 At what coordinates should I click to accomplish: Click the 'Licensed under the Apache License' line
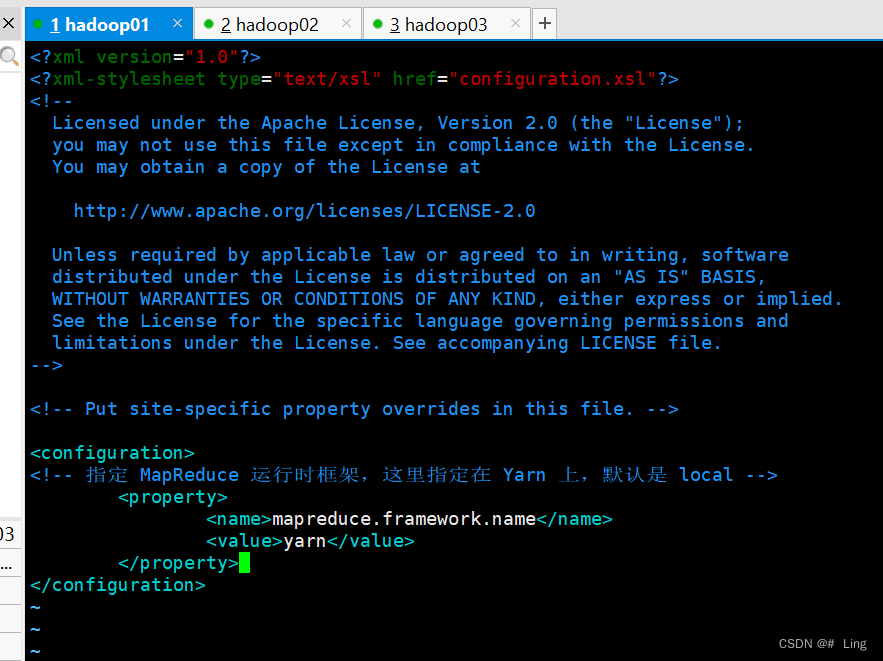[x=398, y=123]
